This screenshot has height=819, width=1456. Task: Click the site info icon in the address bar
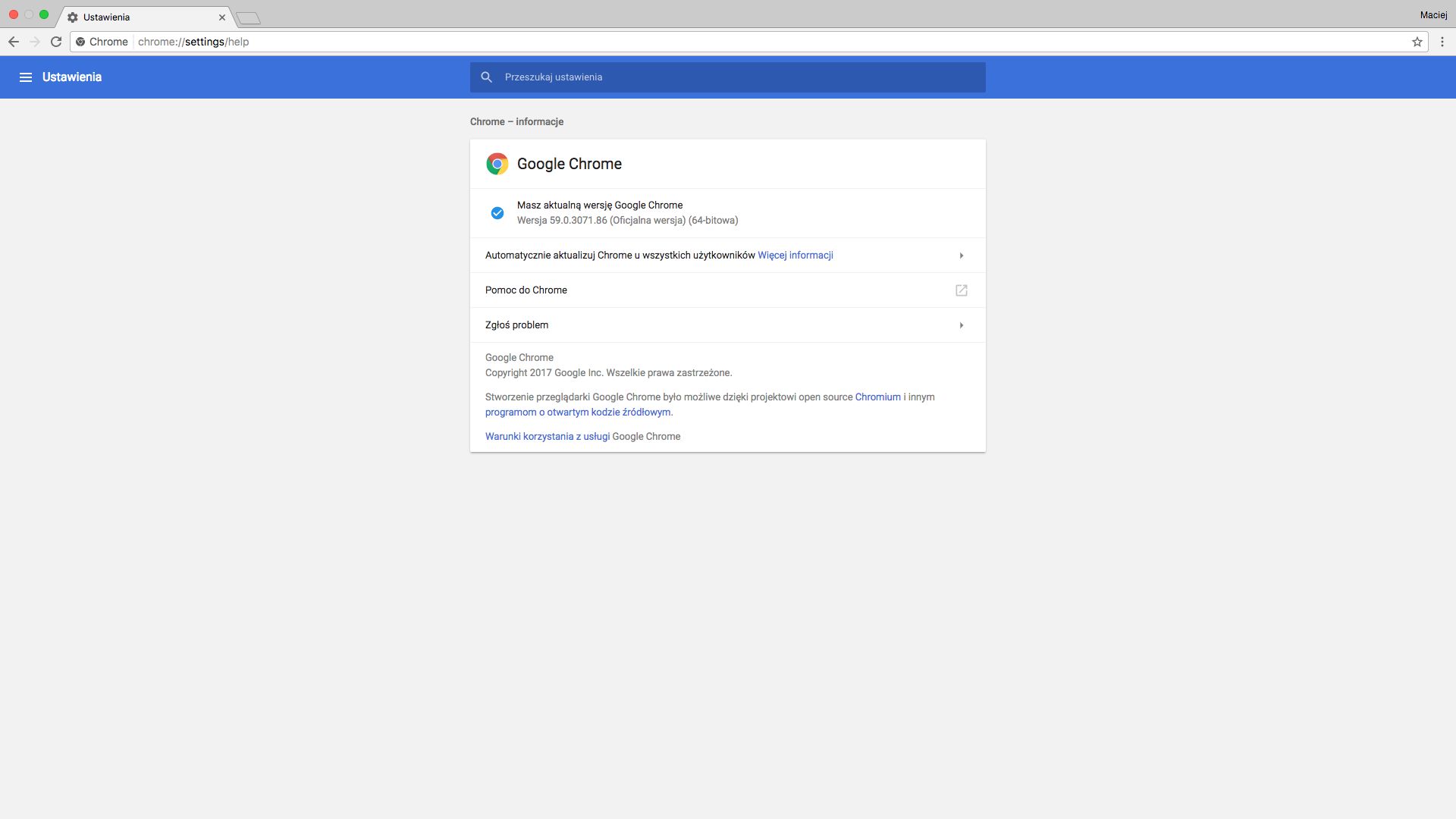(80, 42)
